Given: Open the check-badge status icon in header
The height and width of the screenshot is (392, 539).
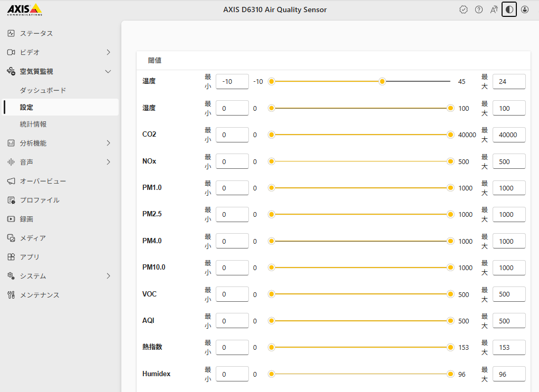Looking at the screenshot, I should coord(463,10).
